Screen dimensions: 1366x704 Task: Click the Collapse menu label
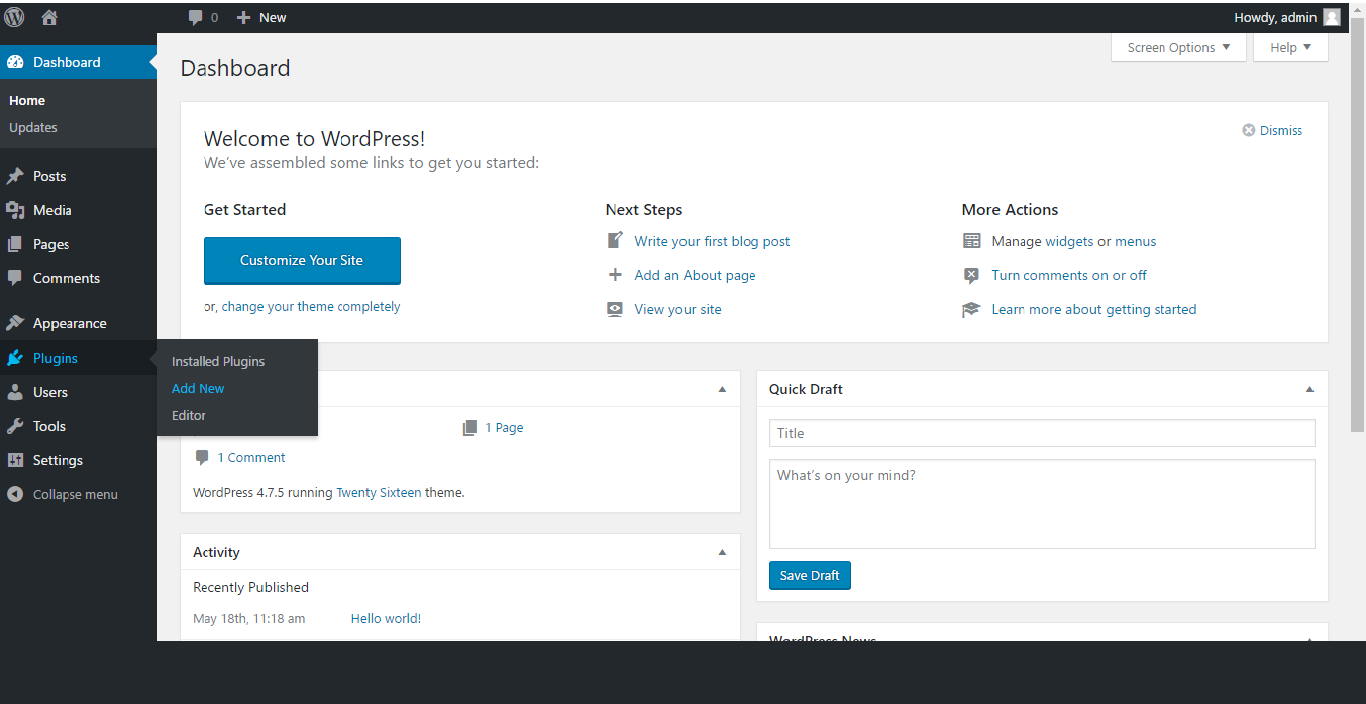coord(75,494)
